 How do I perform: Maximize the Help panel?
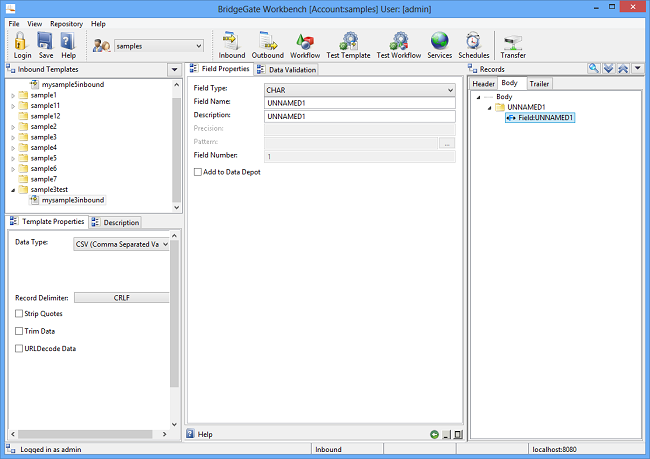point(458,435)
